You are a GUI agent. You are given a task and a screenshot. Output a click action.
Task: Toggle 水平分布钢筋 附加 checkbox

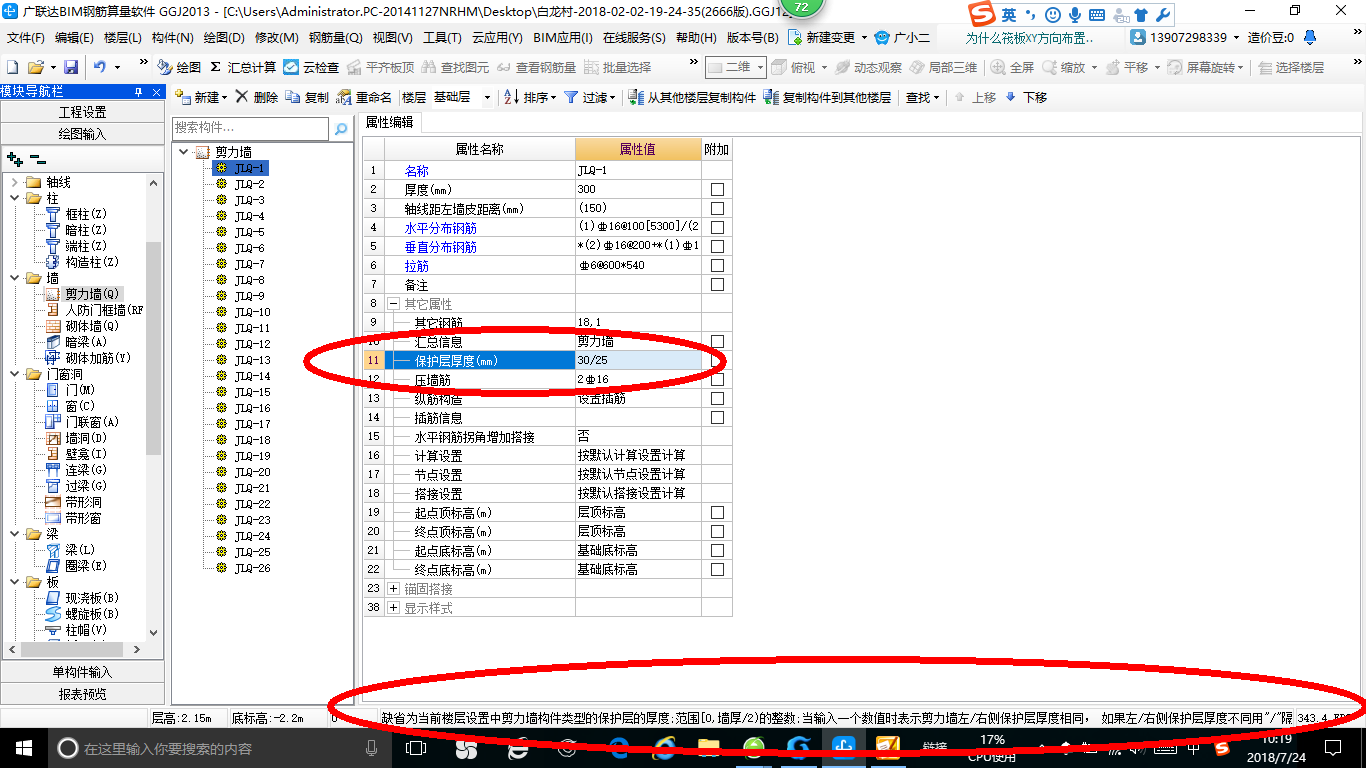point(717,228)
